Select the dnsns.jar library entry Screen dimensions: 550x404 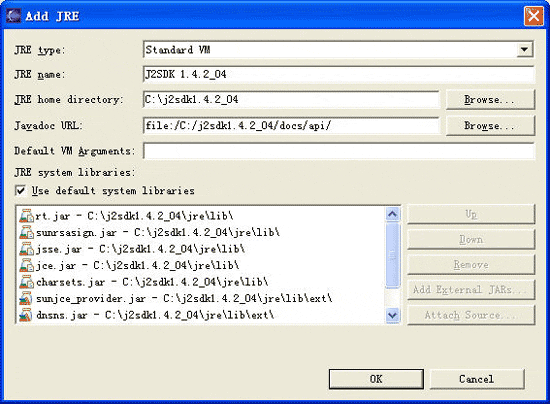147,315
